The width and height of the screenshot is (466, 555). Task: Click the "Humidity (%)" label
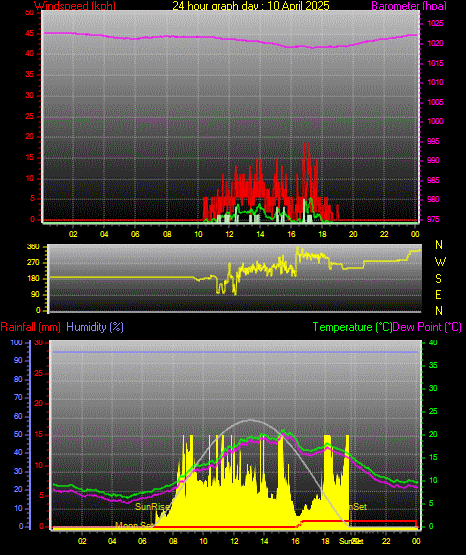[95, 327]
